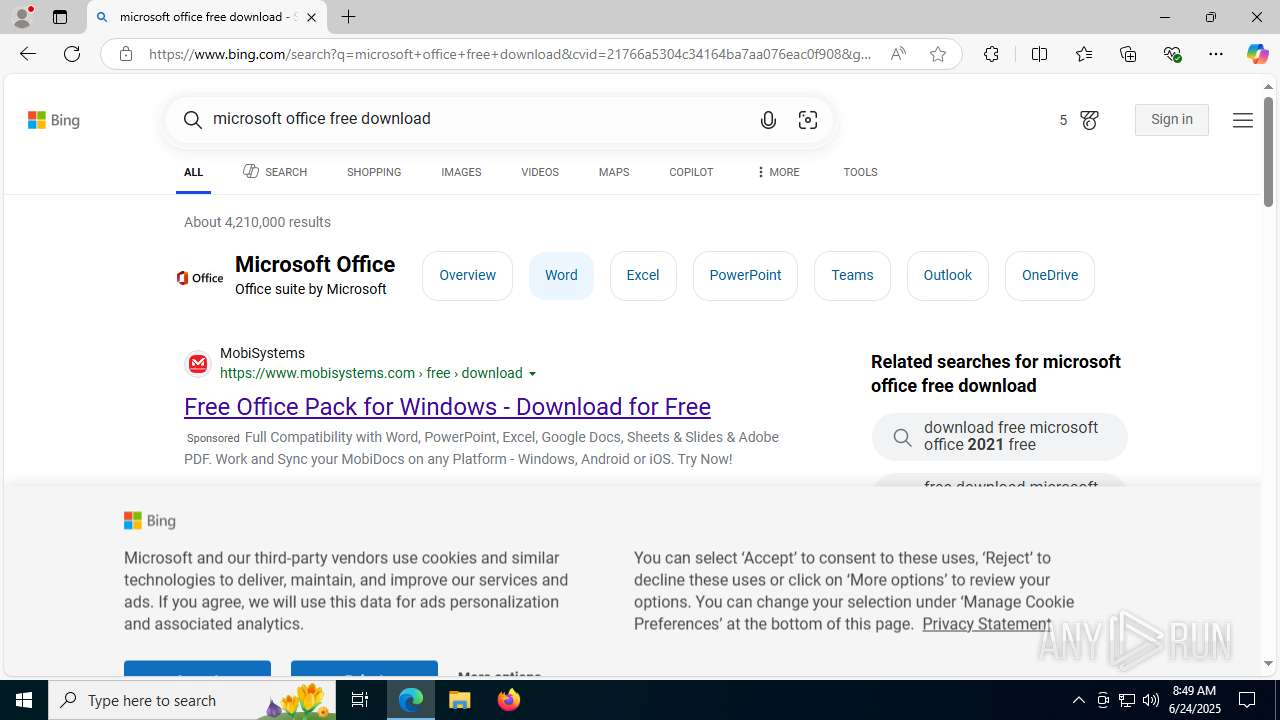Open Read aloud in address bar
Image resolution: width=1280 pixels, height=720 pixels.
(x=898, y=54)
